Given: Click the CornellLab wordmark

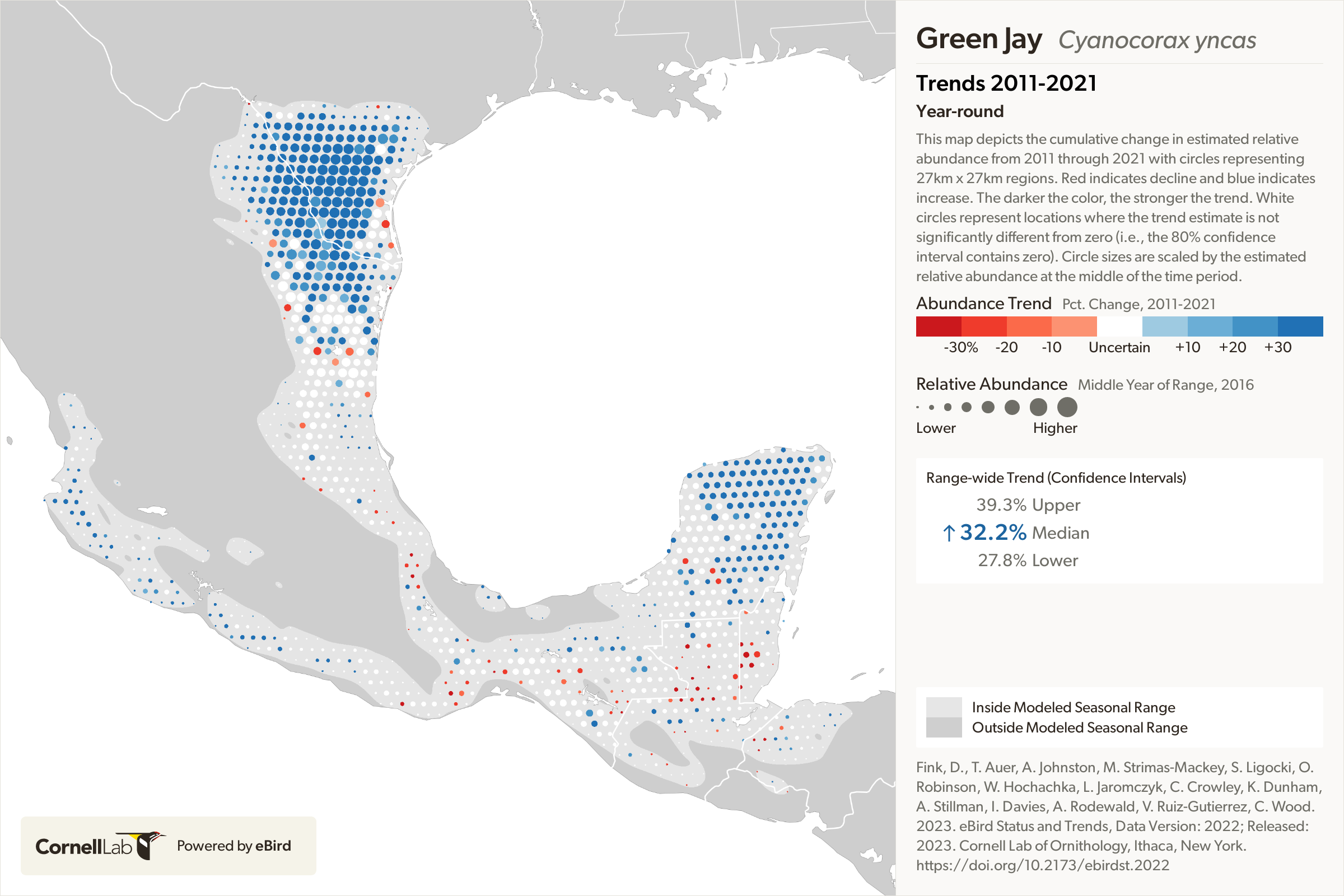Looking at the screenshot, I should tap(84, 846).
